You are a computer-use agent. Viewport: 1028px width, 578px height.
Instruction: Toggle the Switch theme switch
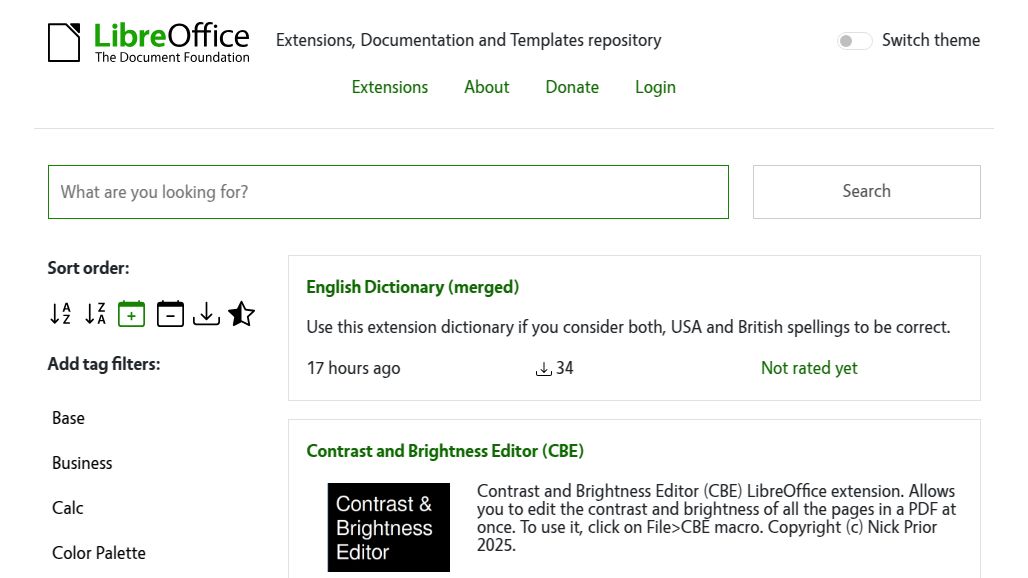[854, 41]
